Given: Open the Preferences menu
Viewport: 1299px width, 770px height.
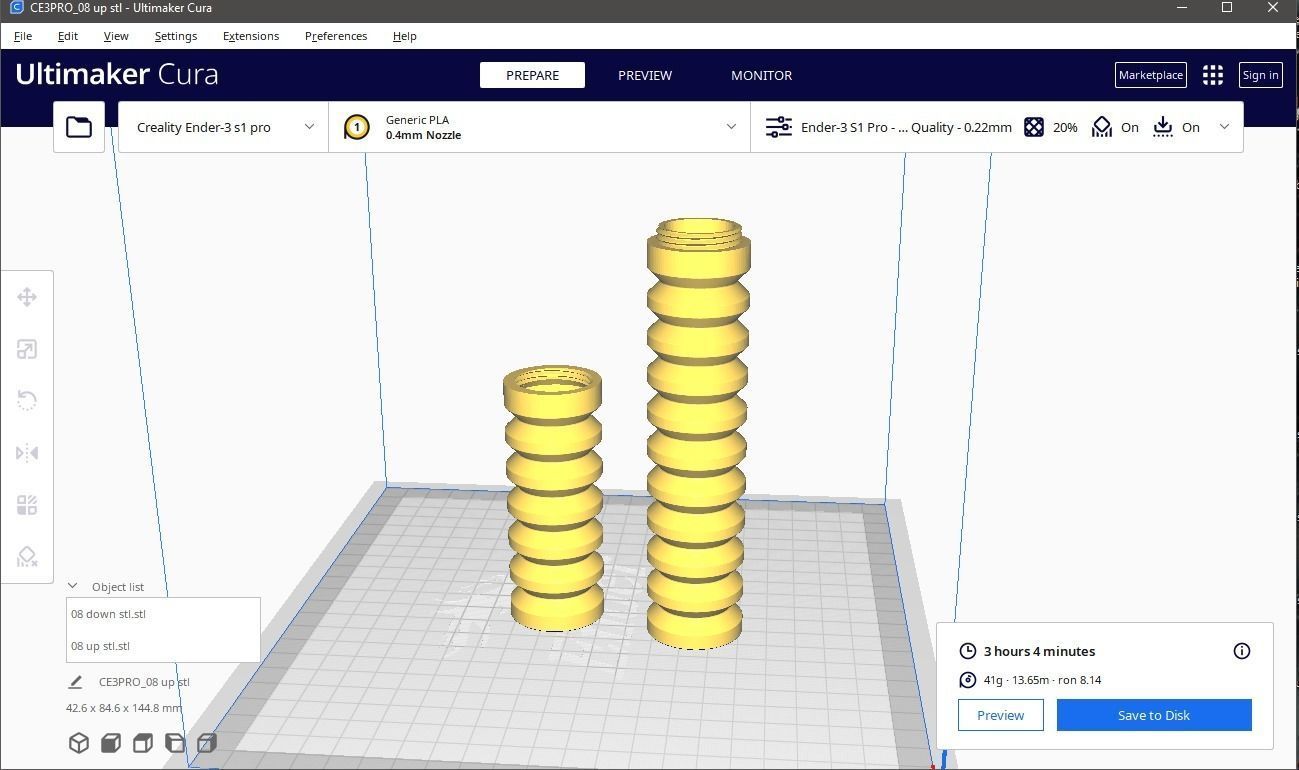Looking at the screenshot, I should [x=336, y=36].
